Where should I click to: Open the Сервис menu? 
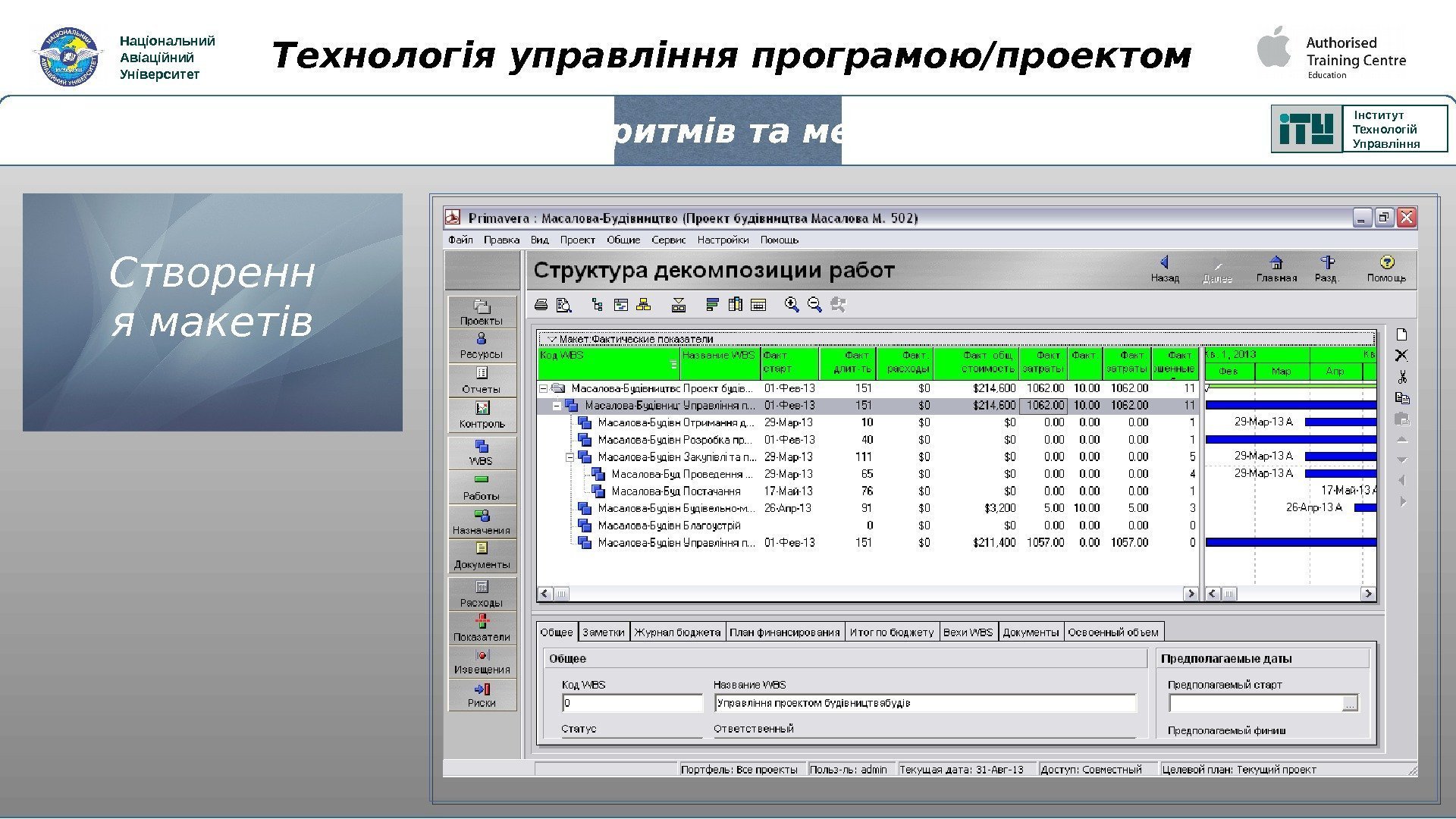(668, 240)
